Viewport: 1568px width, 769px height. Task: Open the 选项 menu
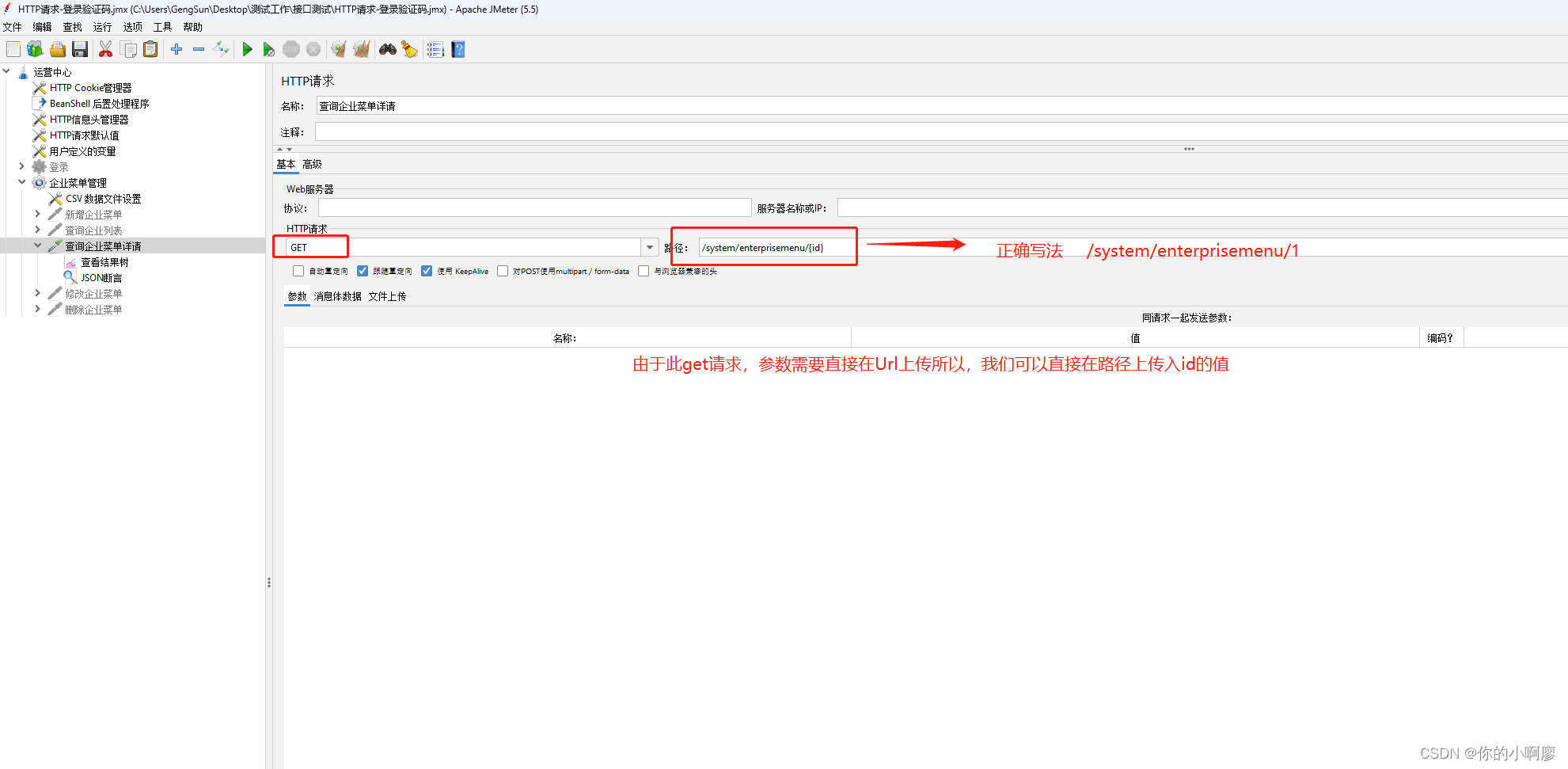point(132,27)
